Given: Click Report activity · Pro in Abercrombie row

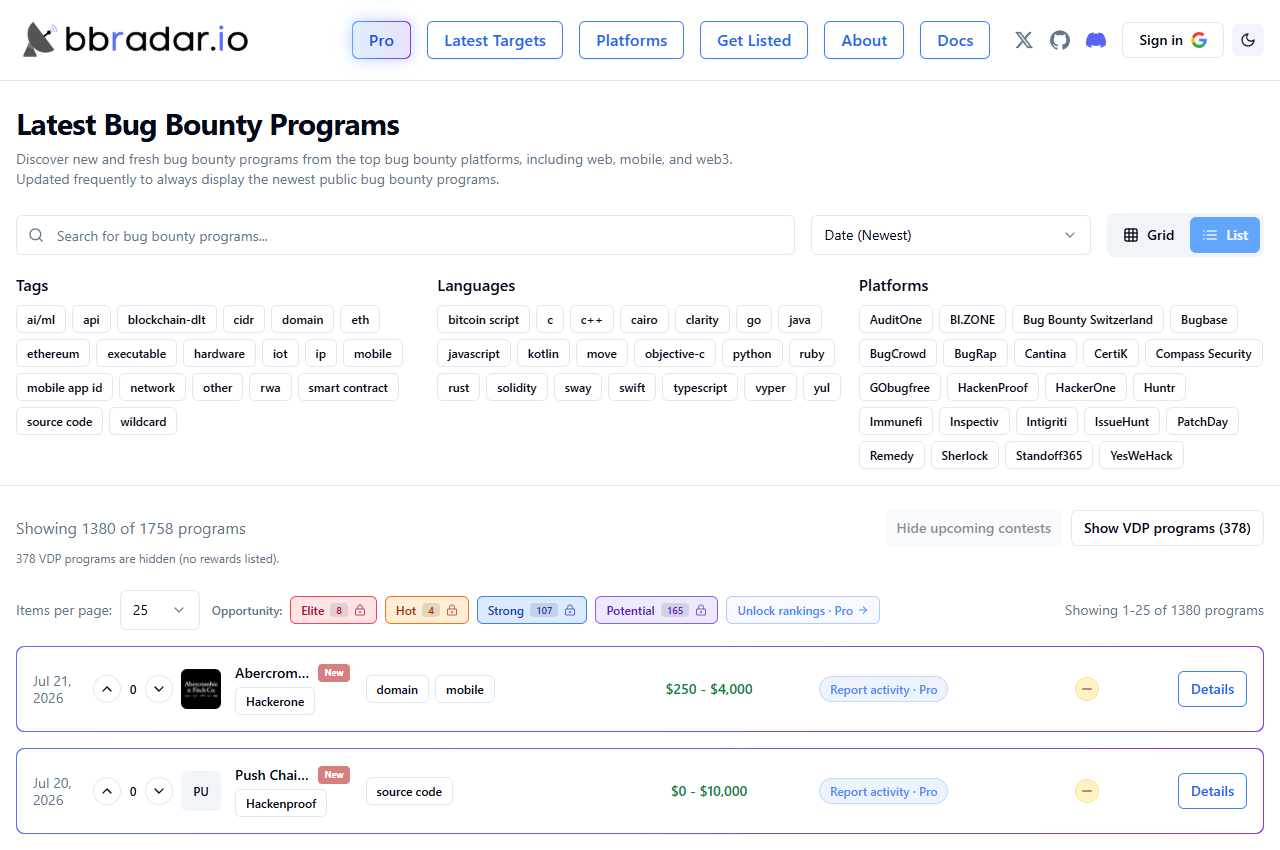Looking at the screenshot, I should pos(884,689).
